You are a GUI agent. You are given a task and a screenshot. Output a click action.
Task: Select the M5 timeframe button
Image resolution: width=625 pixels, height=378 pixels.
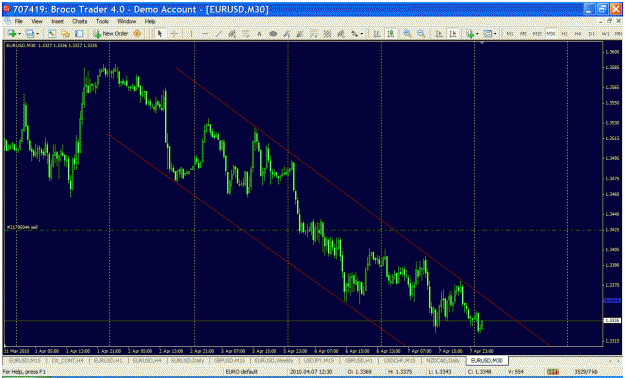click(523, 34)
